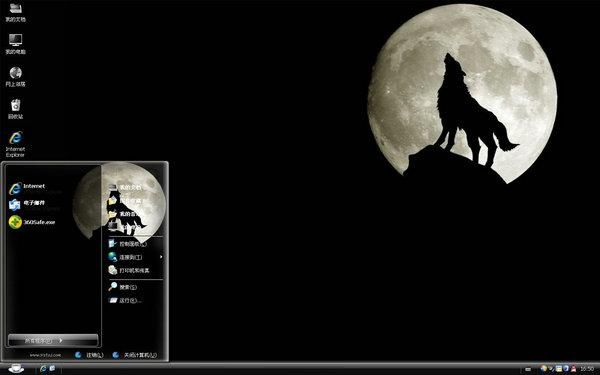This screenshot has width=600, height=375.
Task: Launch IE from the quick launch bar
Action: (43, 369)
